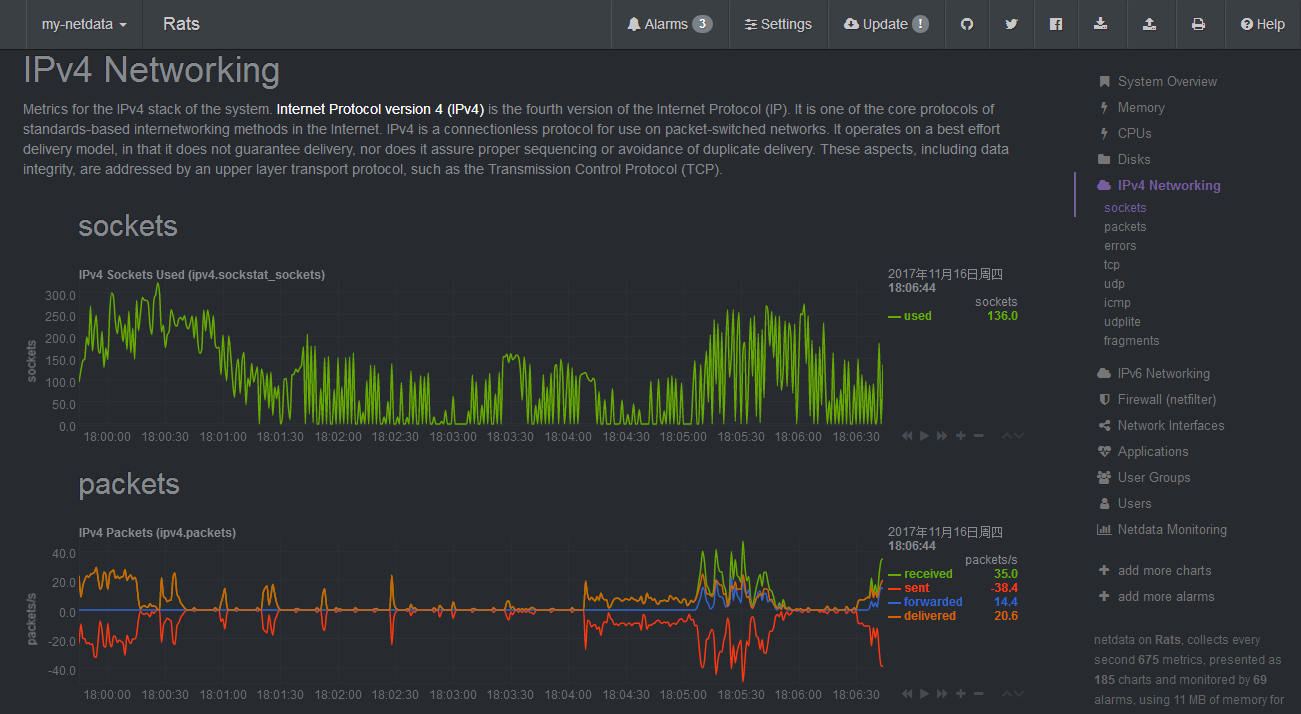This screenshot has width=1301, height=714.
Task: Click the Facebook share icon
Action: click(x=1056, y=24)
